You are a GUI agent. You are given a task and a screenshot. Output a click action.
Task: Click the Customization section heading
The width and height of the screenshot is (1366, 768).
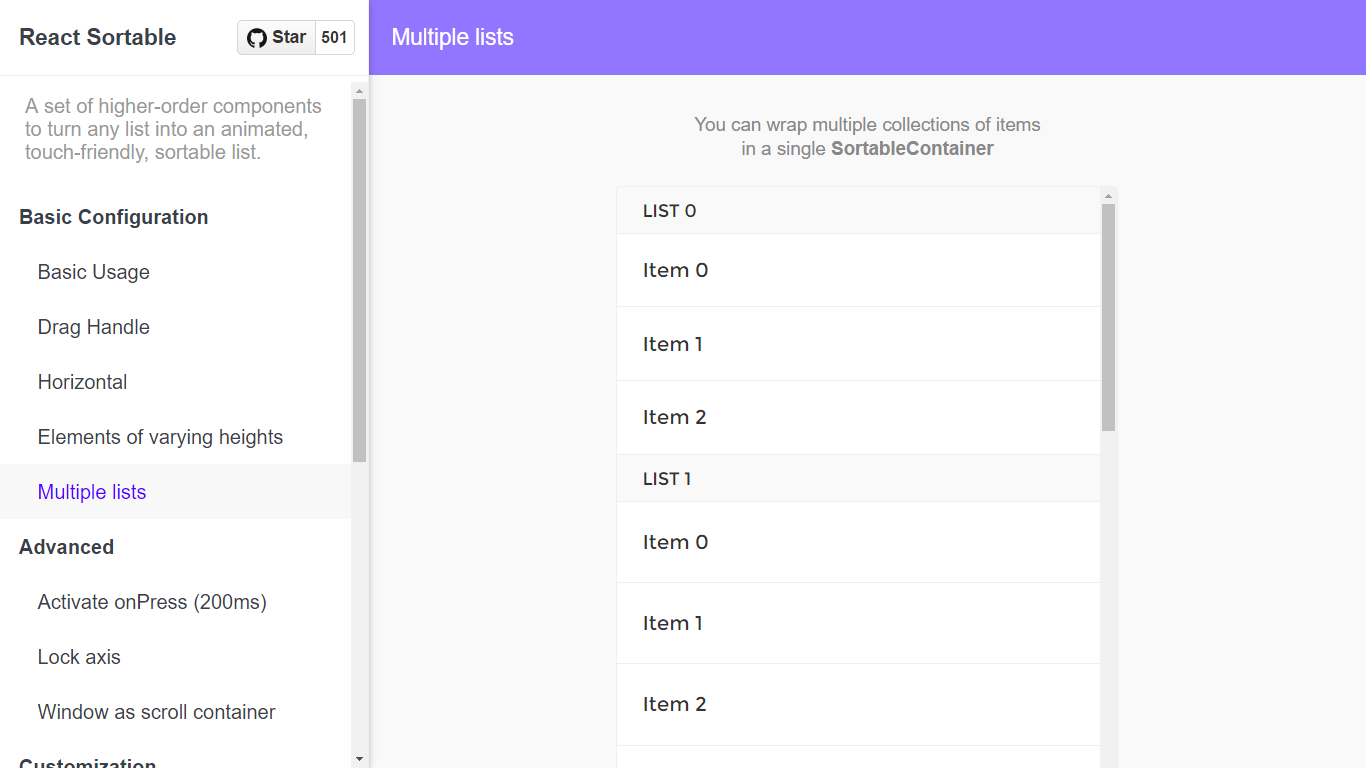coord(87,762)
